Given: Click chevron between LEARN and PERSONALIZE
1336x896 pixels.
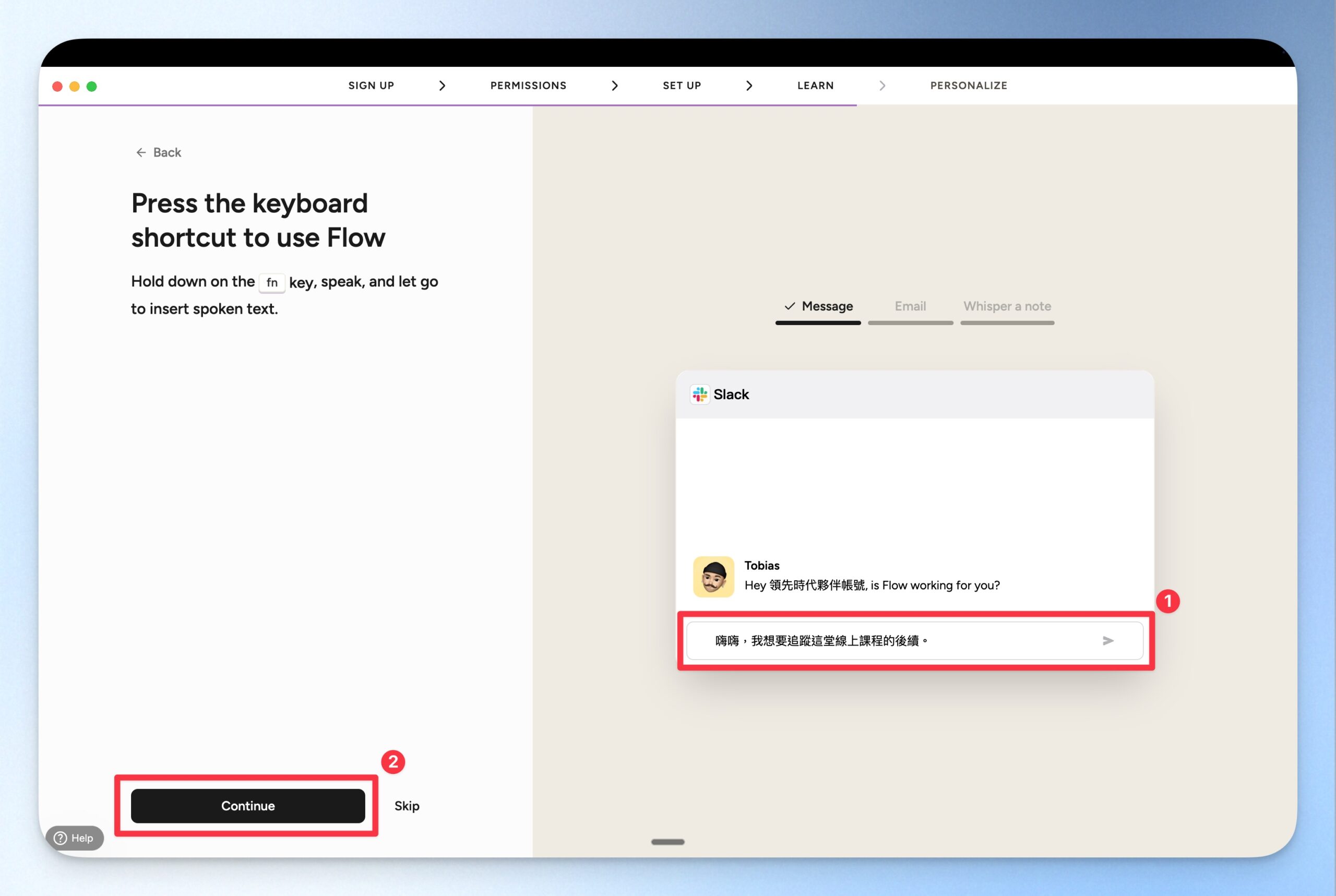Looking at the screenshot, I should pos(882,86).
